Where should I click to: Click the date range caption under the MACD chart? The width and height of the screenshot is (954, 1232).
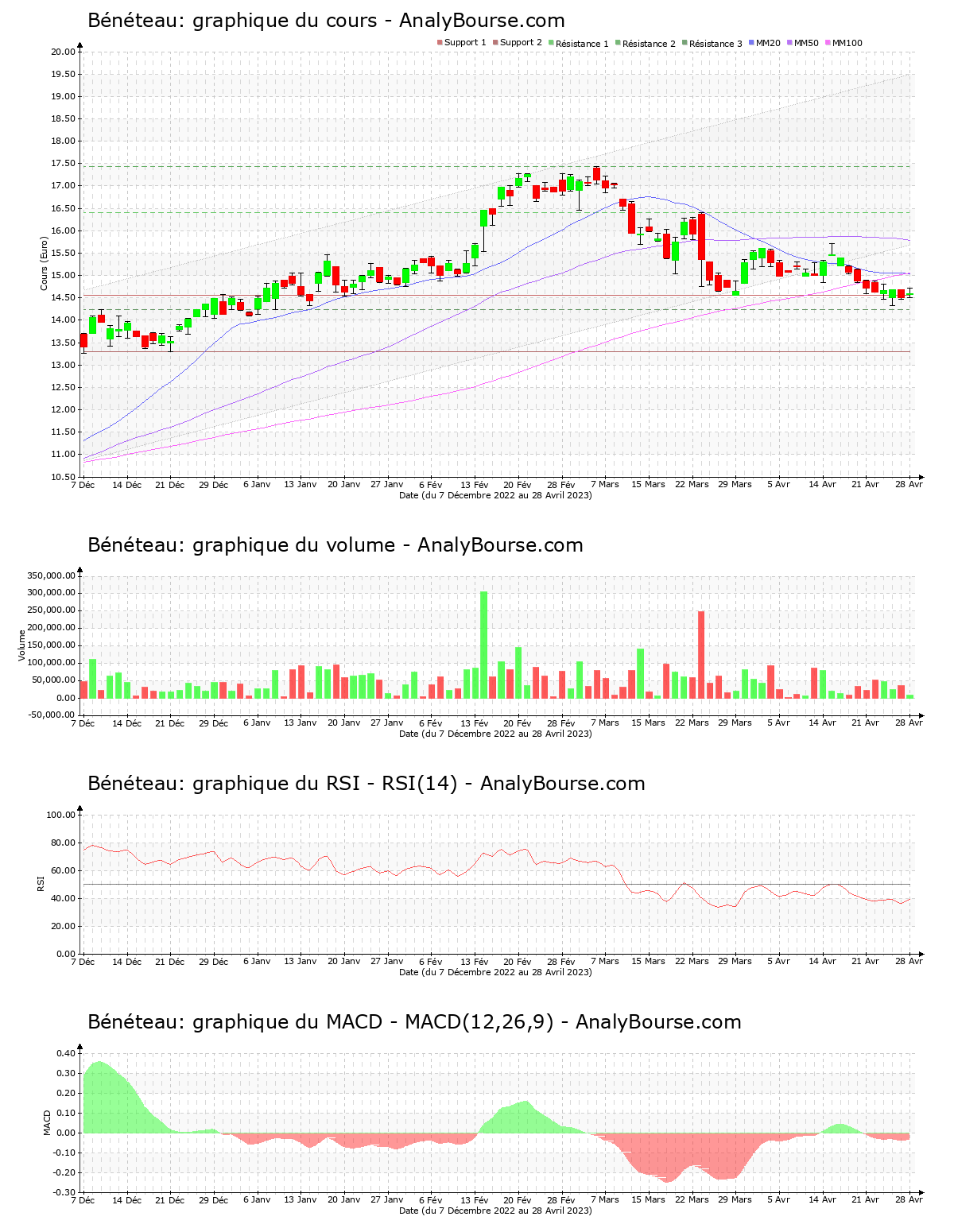494,1211
